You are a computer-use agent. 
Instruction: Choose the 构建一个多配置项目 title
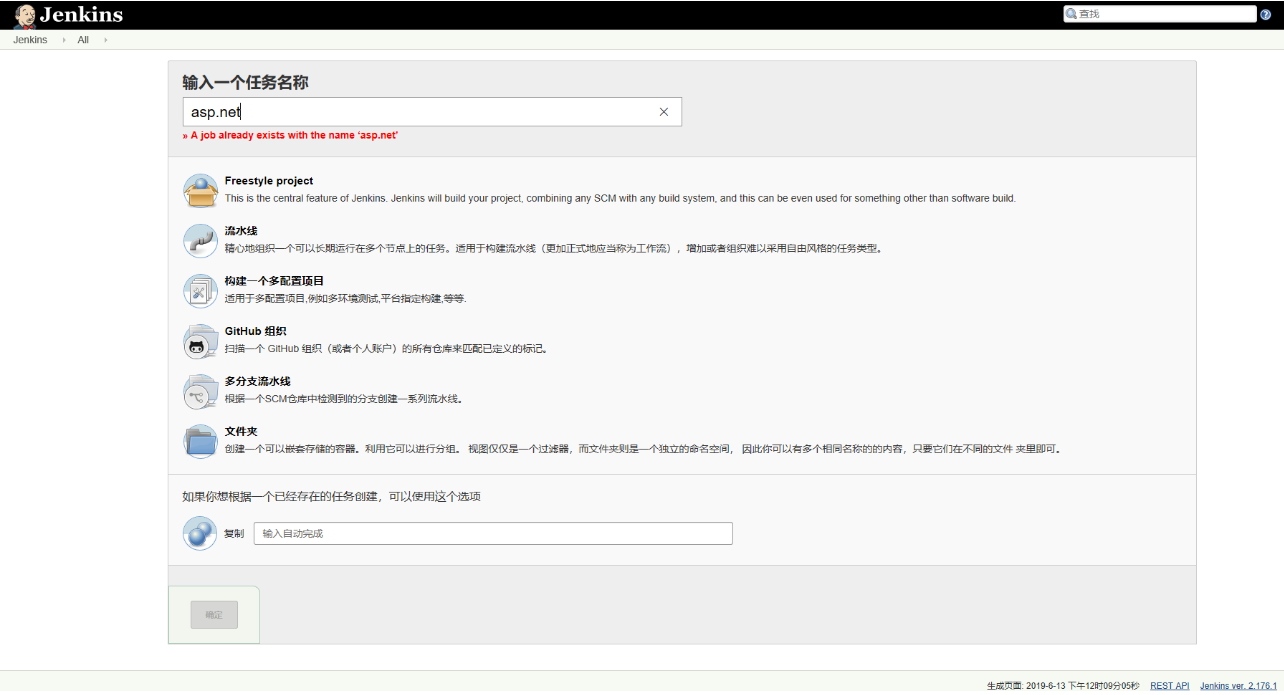[274, 281]
